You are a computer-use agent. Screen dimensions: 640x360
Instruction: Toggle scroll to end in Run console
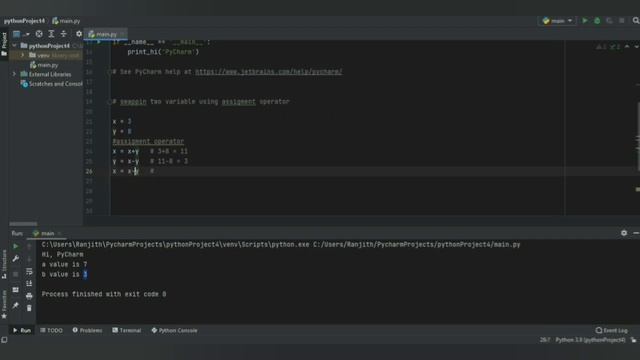[x=29, y=284]
